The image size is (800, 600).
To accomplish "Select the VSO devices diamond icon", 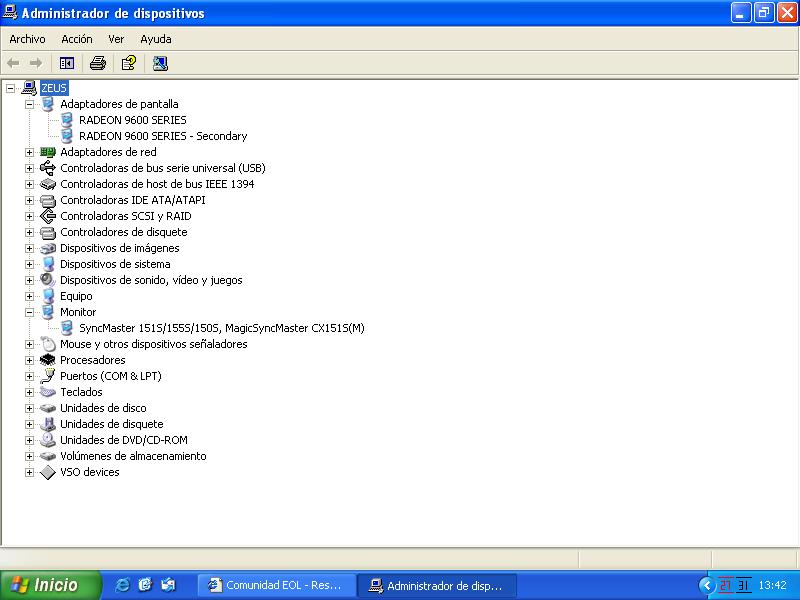I will coord(47,472).
